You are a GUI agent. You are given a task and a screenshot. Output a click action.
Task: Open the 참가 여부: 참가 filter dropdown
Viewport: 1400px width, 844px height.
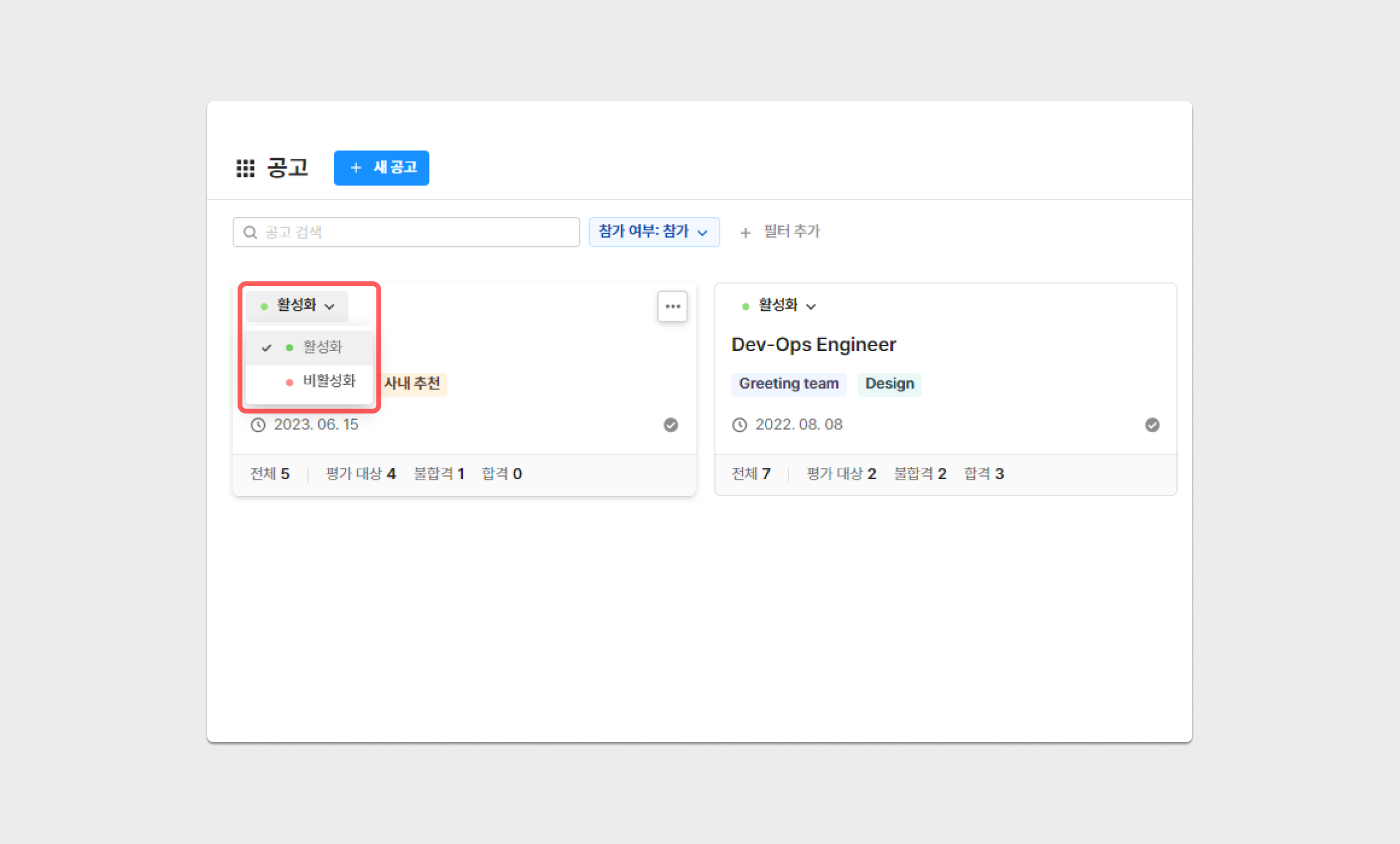tap(653, 232)
